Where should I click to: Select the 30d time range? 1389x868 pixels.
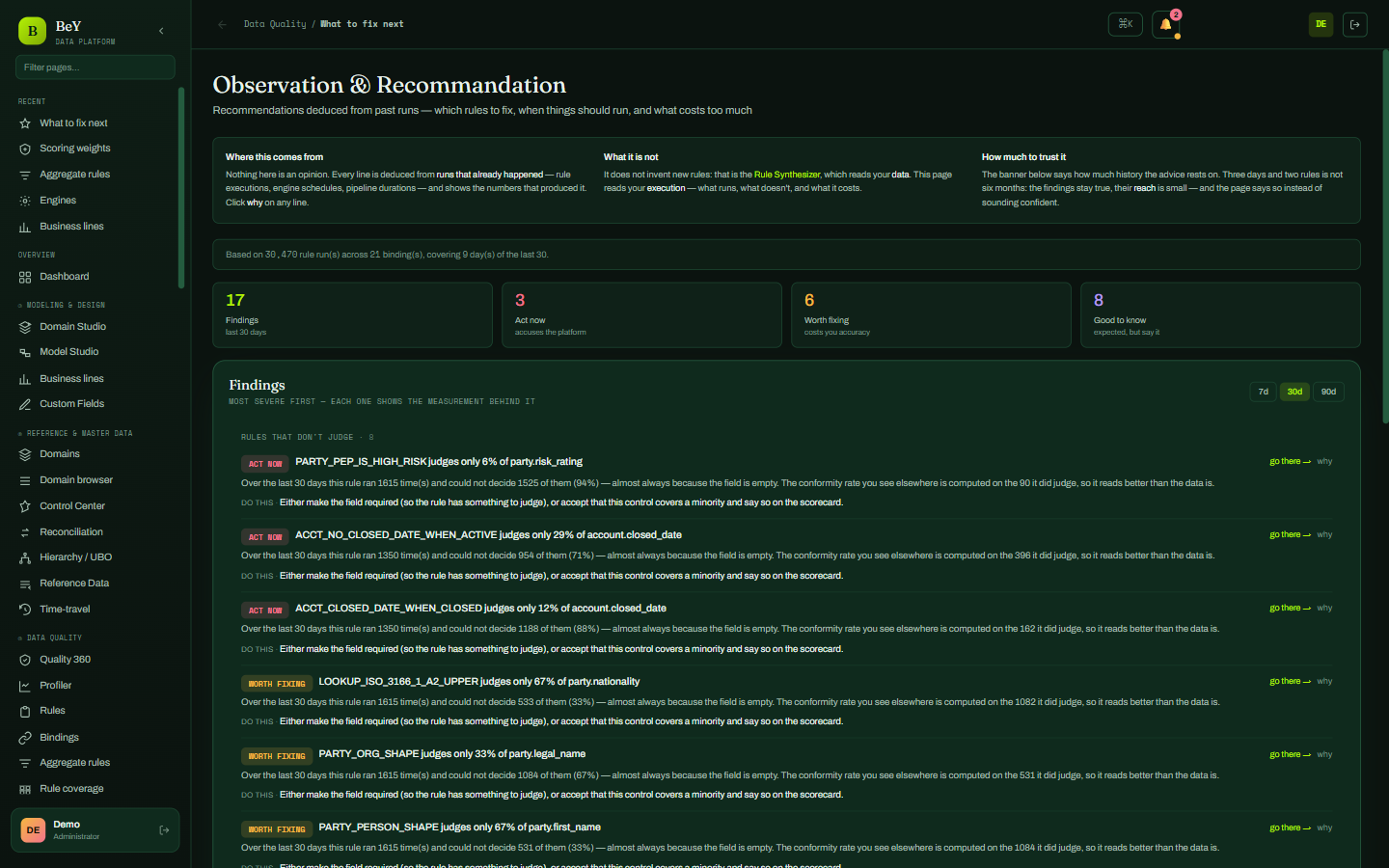click(1294, 392)
